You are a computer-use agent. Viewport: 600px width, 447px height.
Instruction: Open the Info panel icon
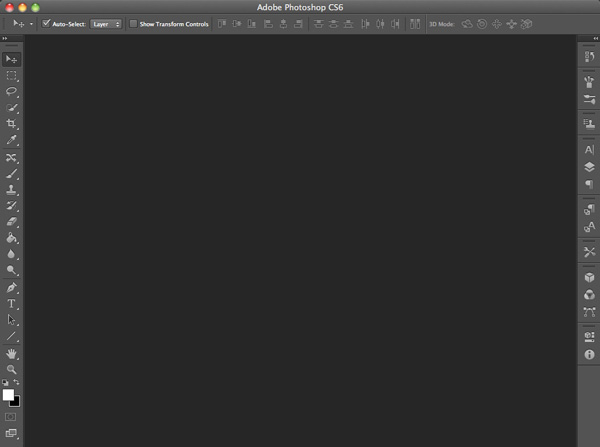(589, 354)
